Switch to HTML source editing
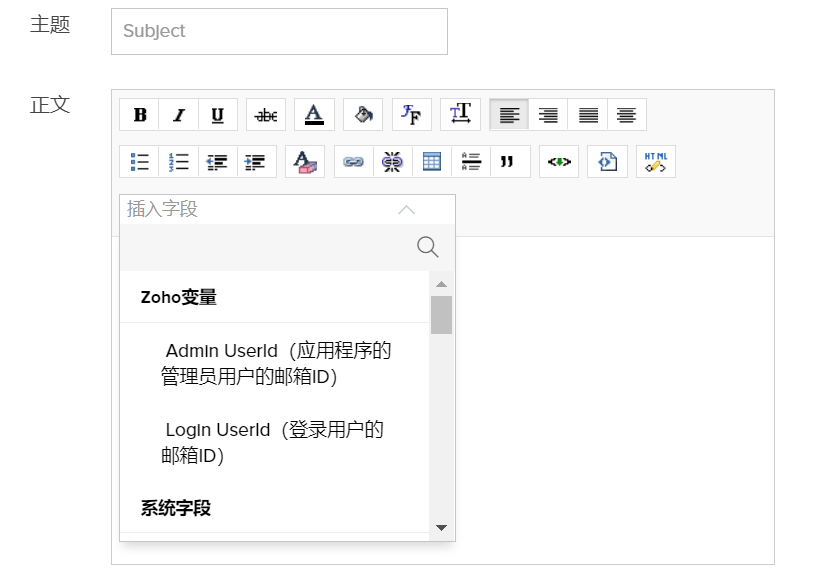This screenshot has width=822, height=573. click(656, 161)
